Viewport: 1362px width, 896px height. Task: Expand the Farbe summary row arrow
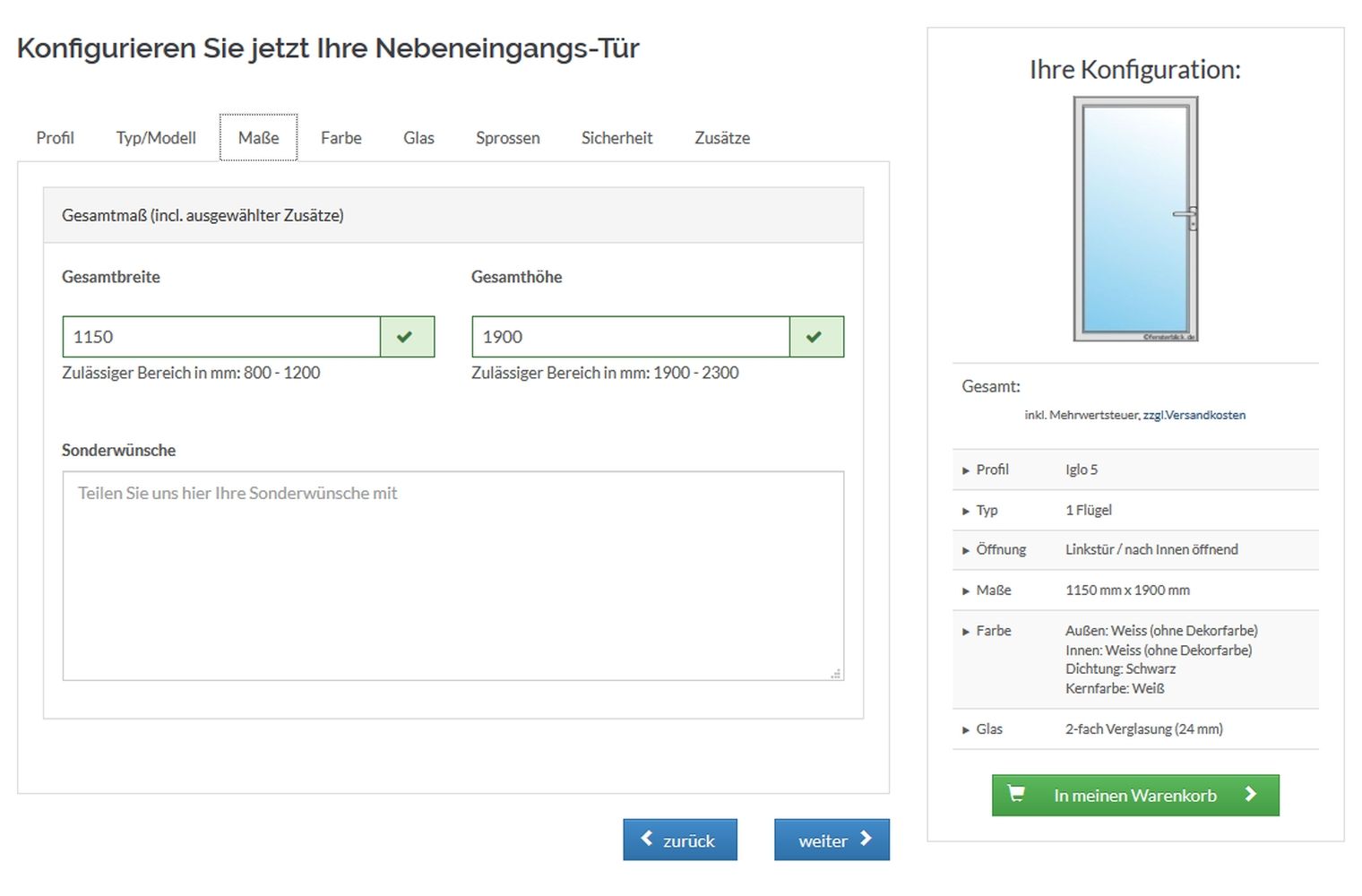pyautogui.click(x=966, y=632)
